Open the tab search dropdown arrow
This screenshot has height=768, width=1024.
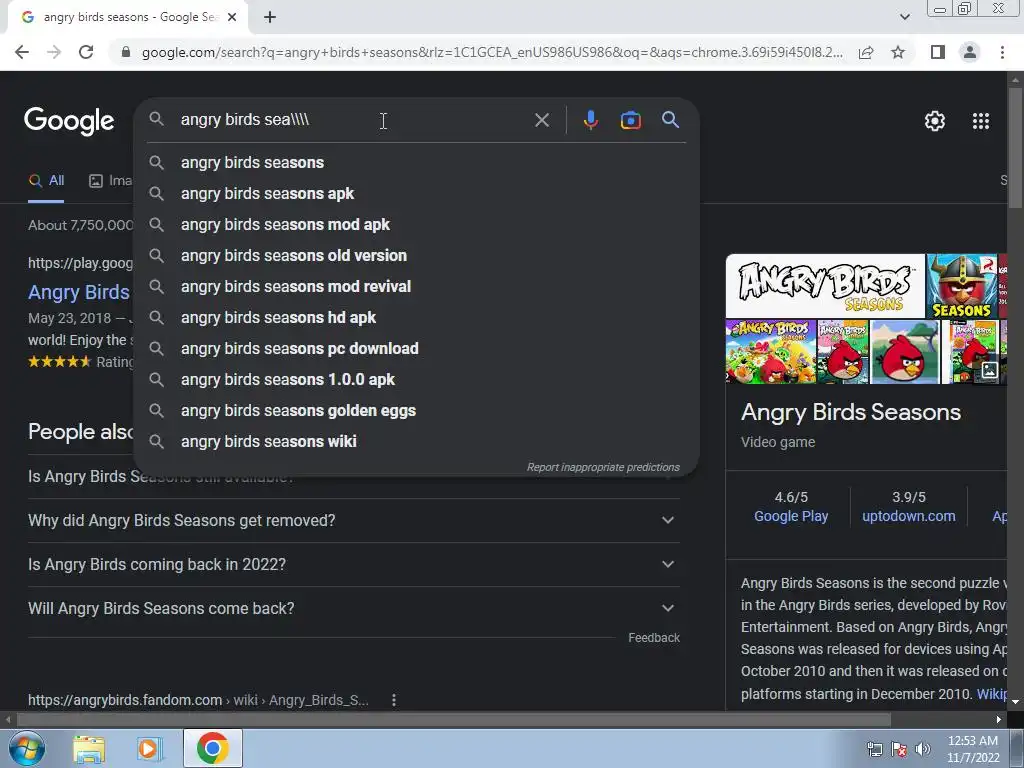pos(904,18)
